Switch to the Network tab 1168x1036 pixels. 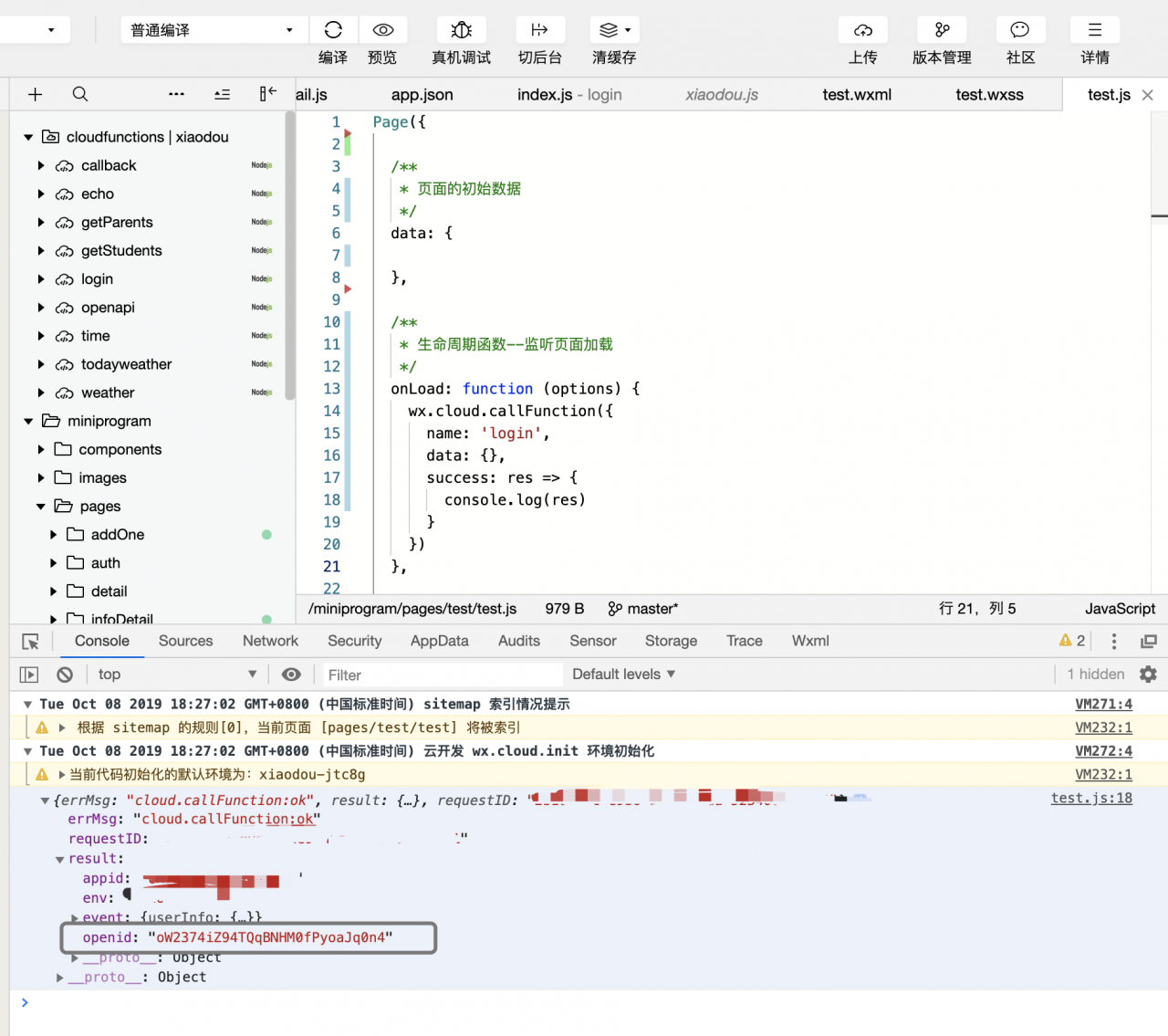point(270,641)
